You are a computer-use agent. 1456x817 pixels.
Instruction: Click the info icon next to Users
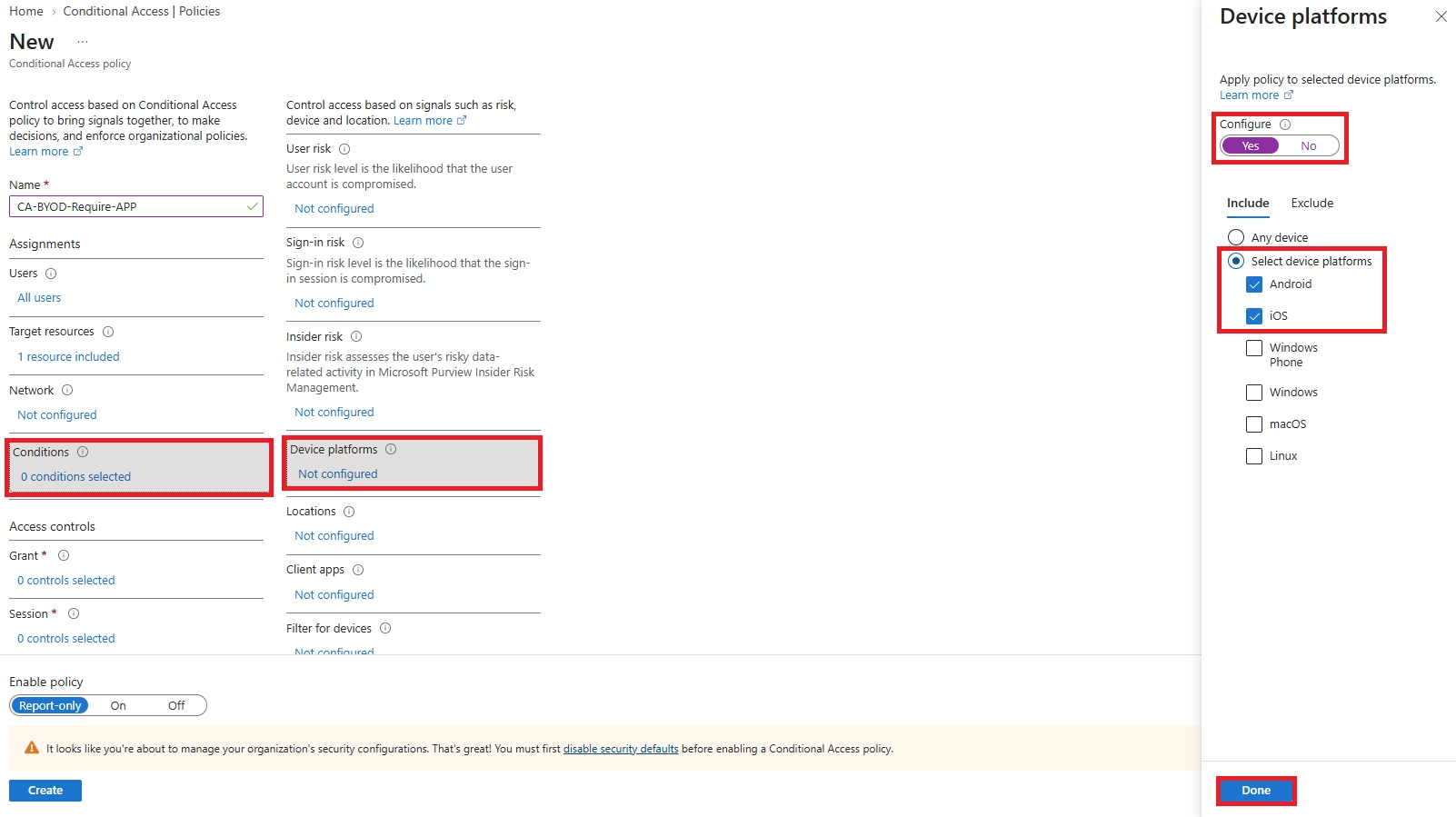(x=51, y=274)
